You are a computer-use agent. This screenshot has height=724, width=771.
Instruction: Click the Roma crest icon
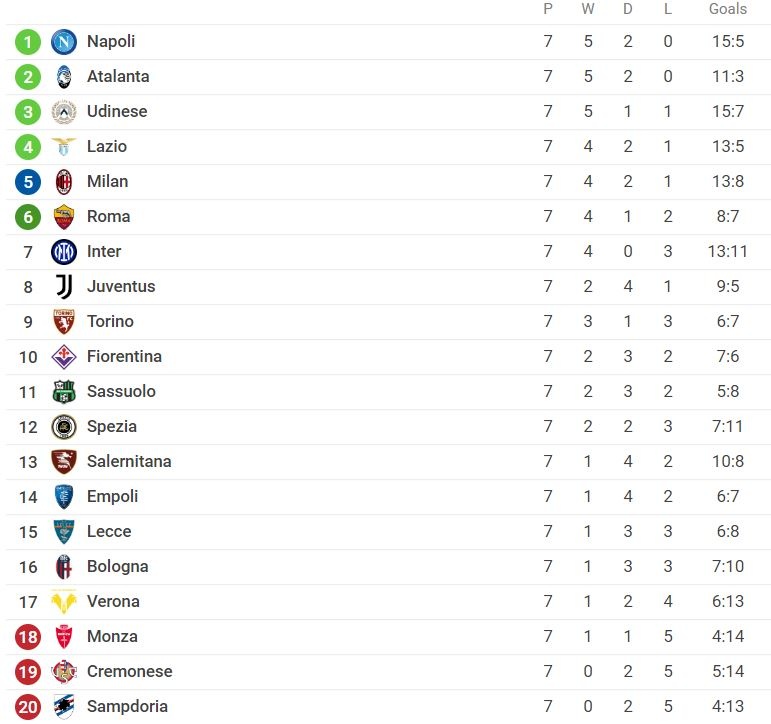point(64,217)
